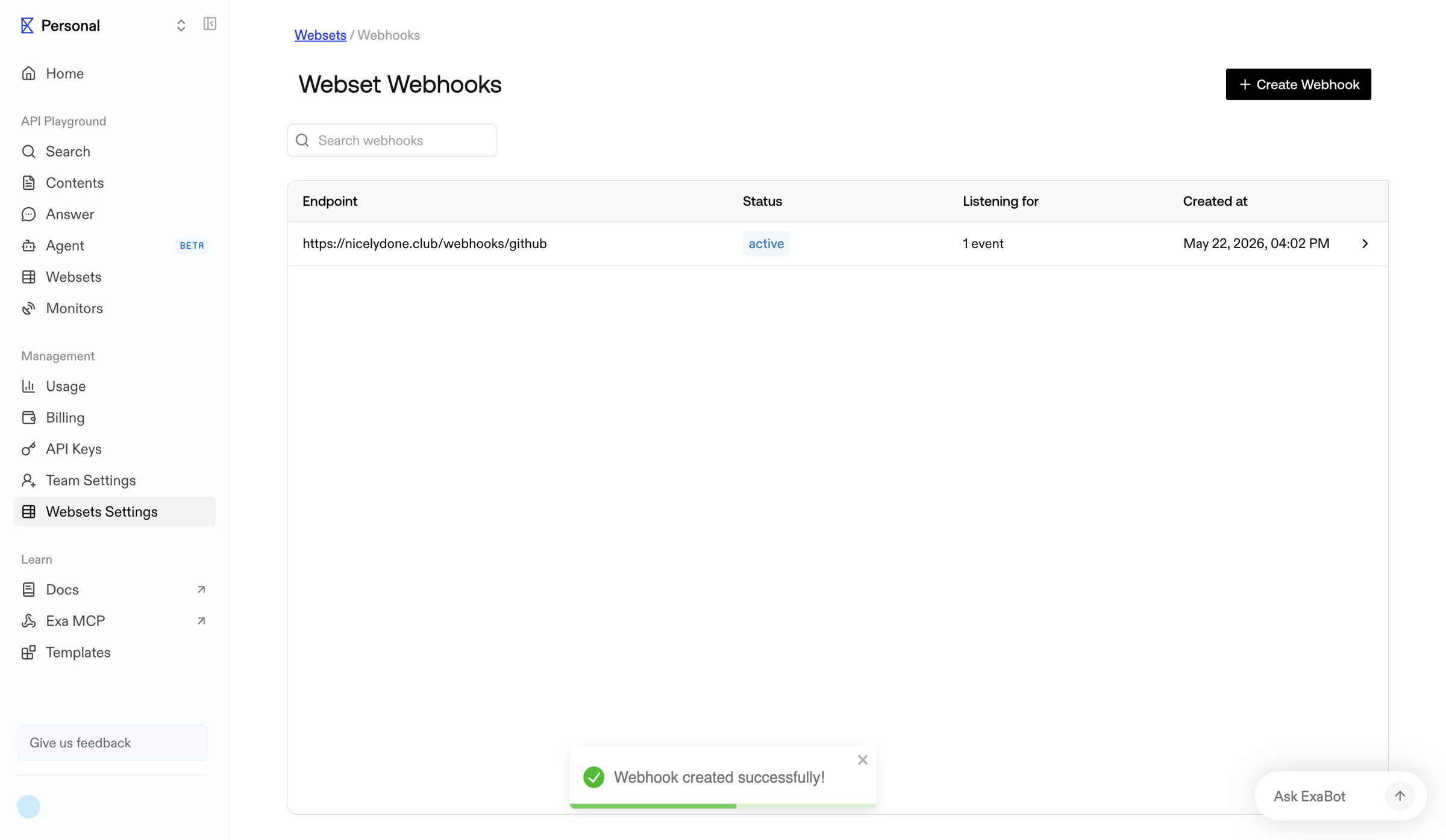Click the Monitors radar icon

click(28, 308)
